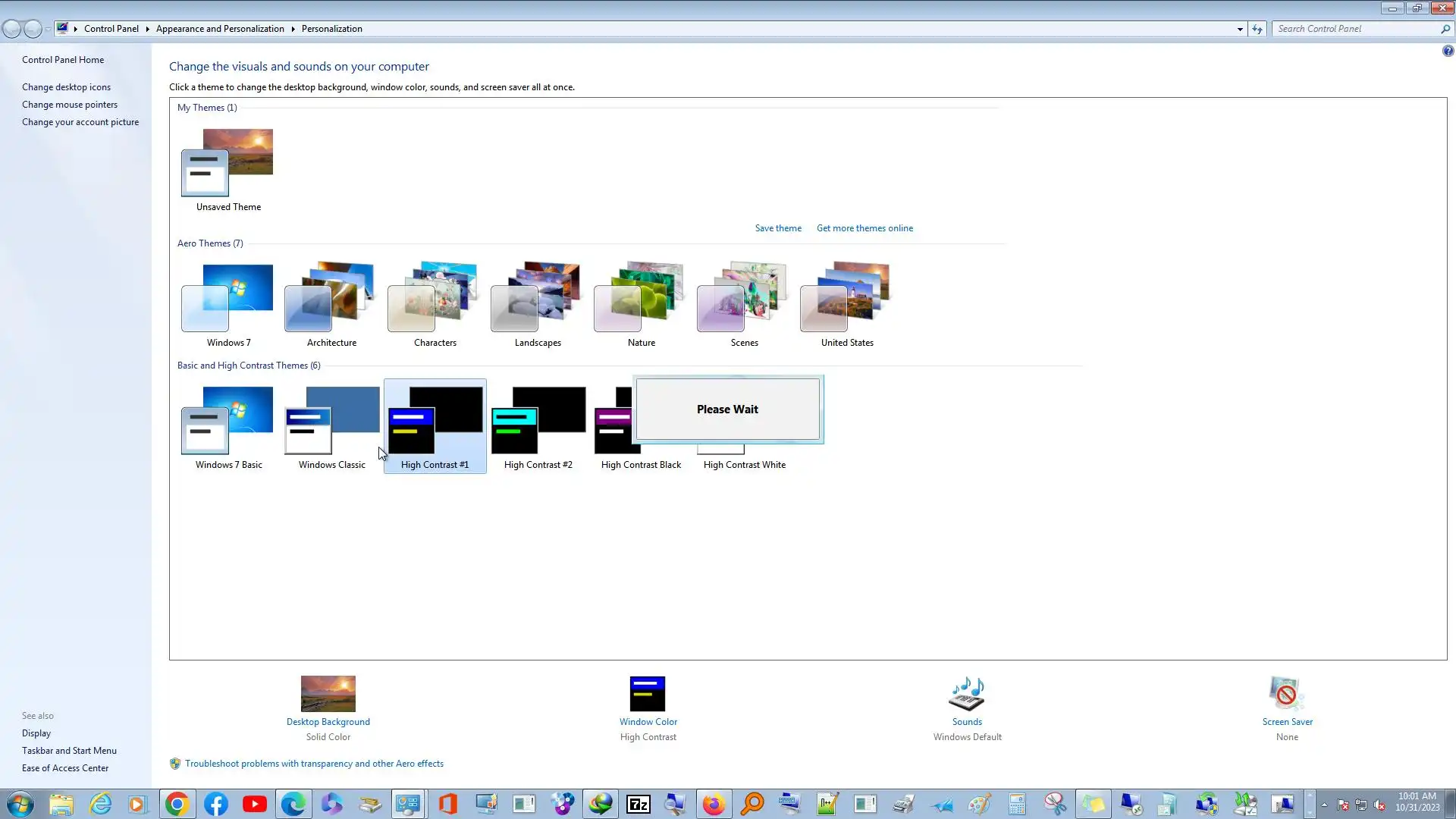The width and height of the screenshot is (1456, 819).
Task: Show hidden system tray icons
Action: tap(1324, 805)
